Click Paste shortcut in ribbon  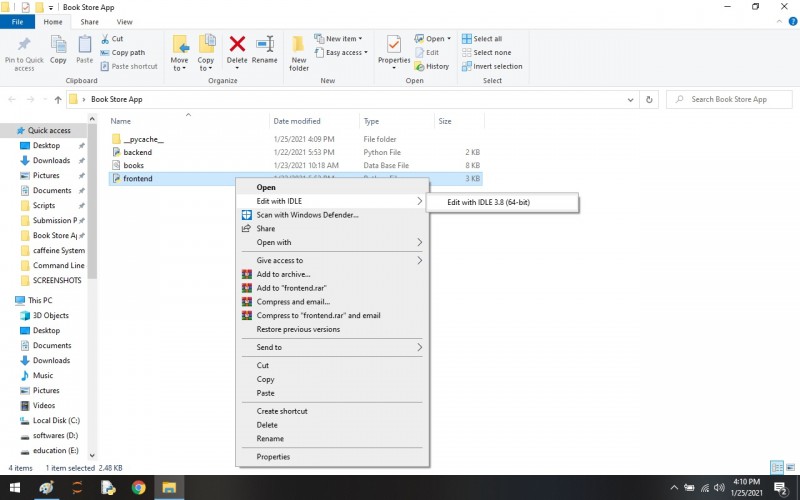[129, 66]
